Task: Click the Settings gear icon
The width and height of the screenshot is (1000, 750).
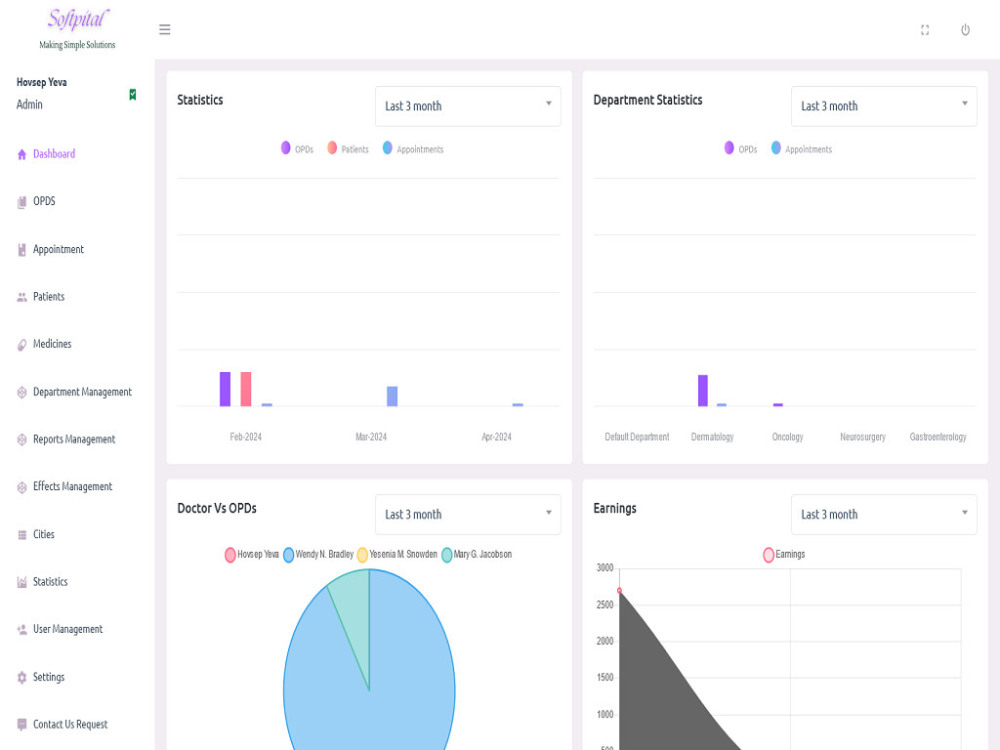Action: (22, 677)
